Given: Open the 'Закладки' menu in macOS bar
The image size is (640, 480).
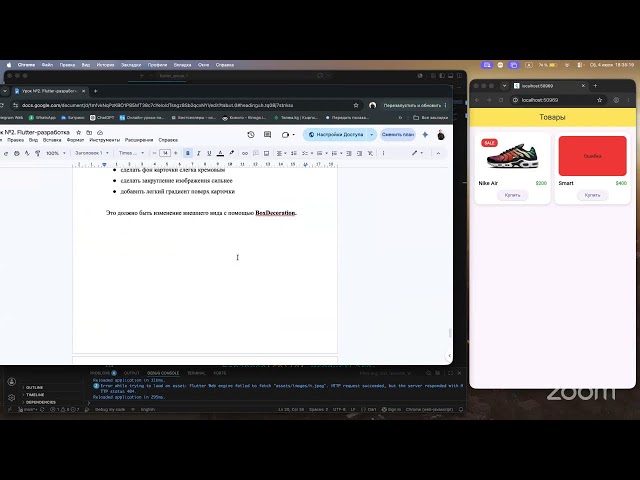Looking at the screenshot, I should pos(131,65).
